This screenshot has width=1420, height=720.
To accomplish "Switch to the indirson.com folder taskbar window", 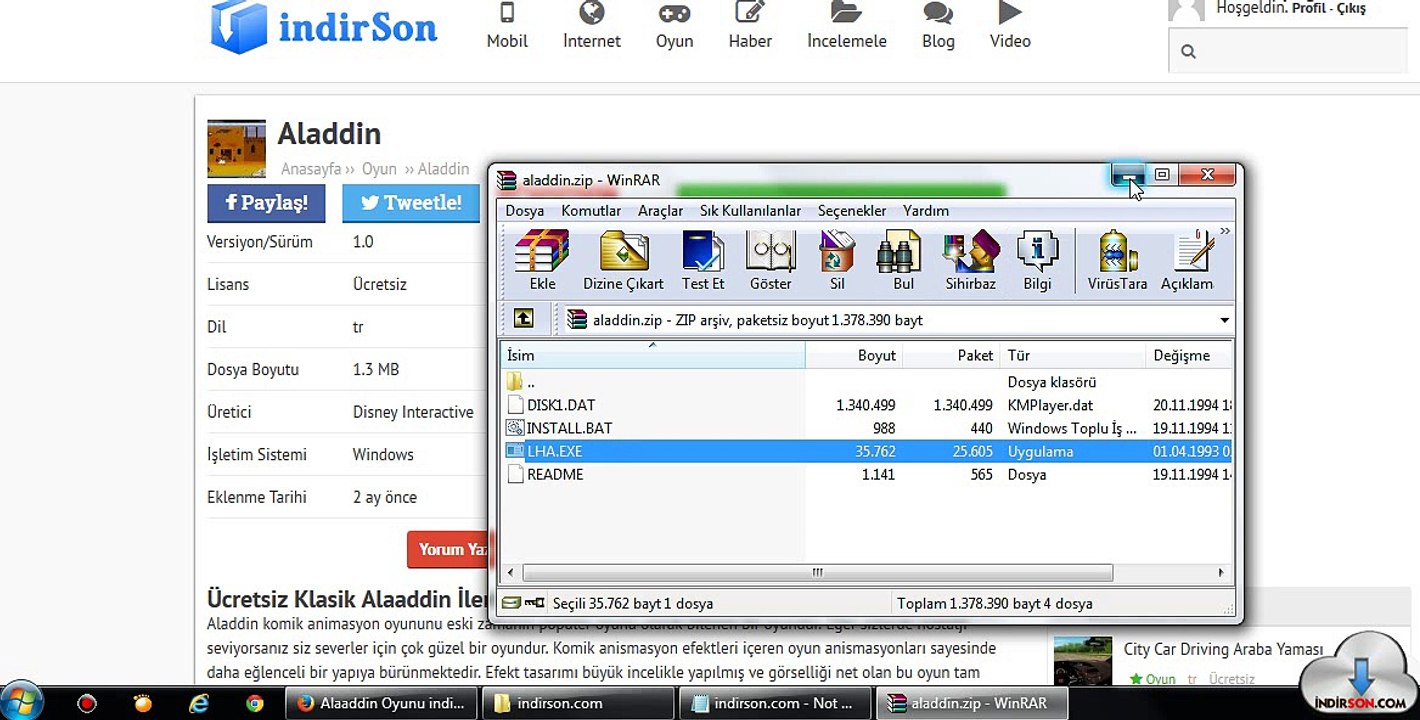I will [578, 703].
